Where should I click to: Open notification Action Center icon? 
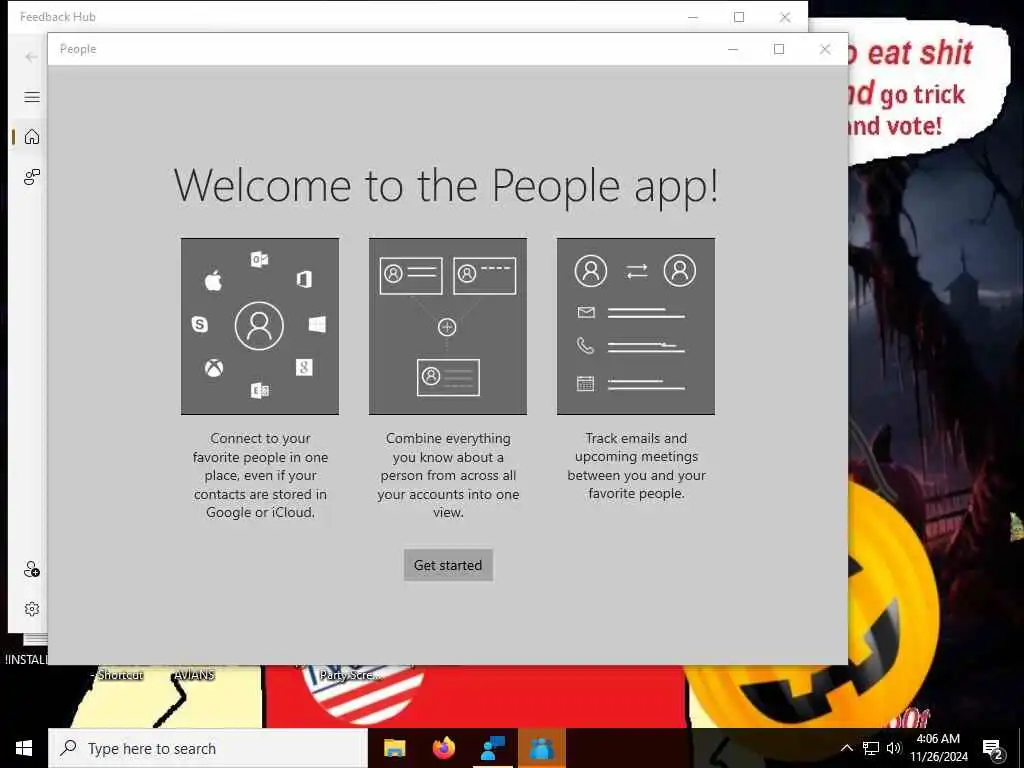pyautogui.click(x=993, y=749)
